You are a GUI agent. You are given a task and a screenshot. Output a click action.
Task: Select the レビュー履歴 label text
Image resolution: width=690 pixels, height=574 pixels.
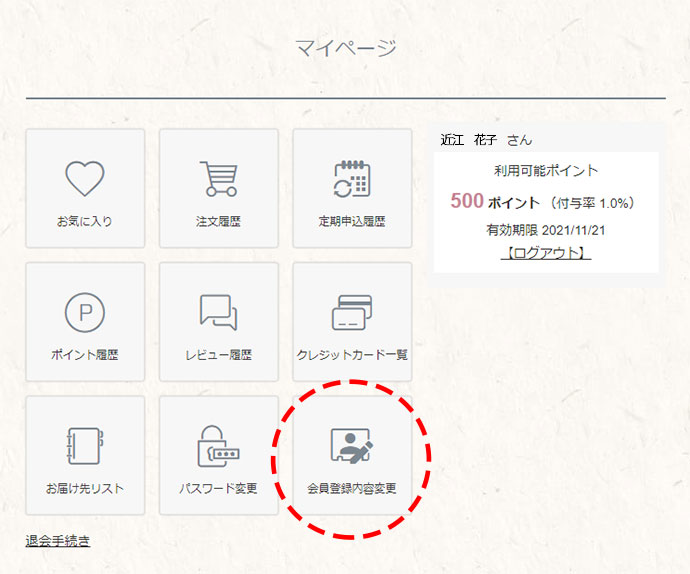pos(218,355)
